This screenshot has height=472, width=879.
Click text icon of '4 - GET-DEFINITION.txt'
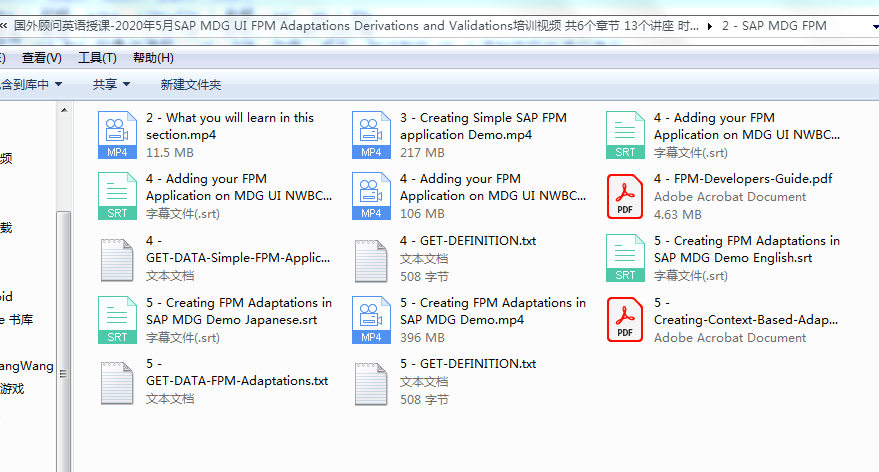[371, 260]
